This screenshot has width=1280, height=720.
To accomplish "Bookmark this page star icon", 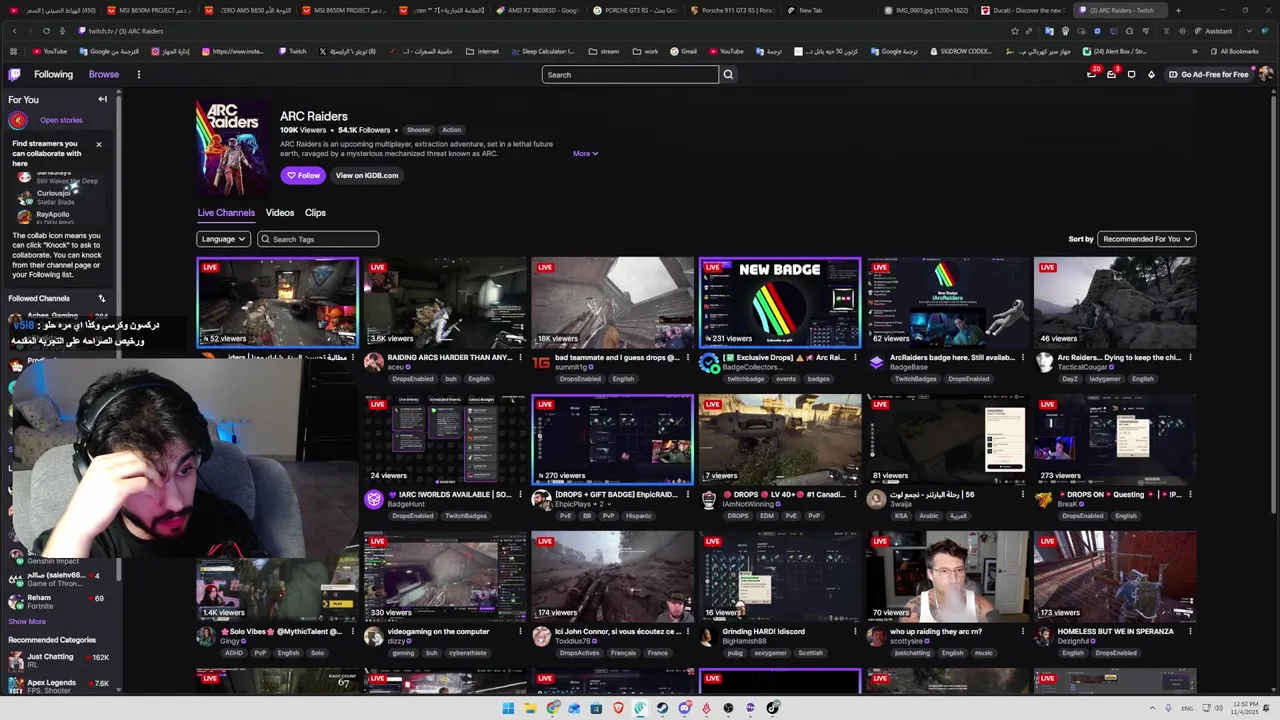I will pyautogui.click(x=1014, y=31).
